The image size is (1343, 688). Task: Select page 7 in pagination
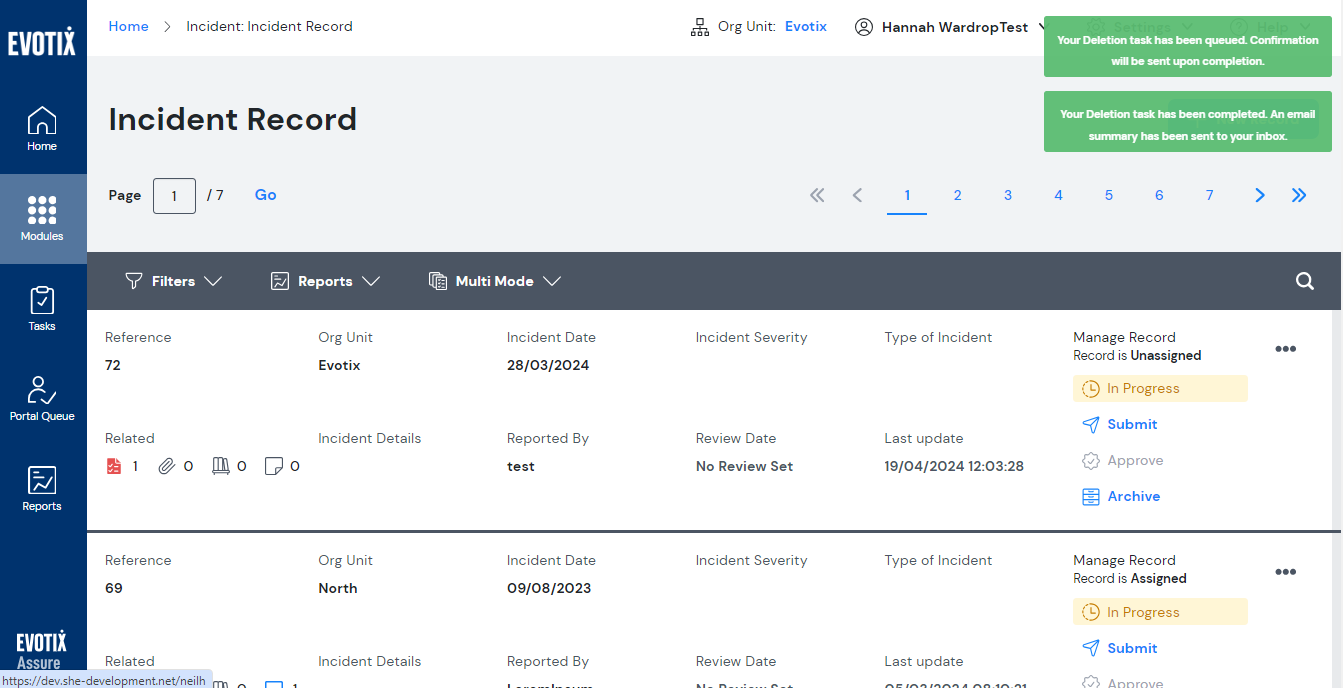[x=1209, y=195]
